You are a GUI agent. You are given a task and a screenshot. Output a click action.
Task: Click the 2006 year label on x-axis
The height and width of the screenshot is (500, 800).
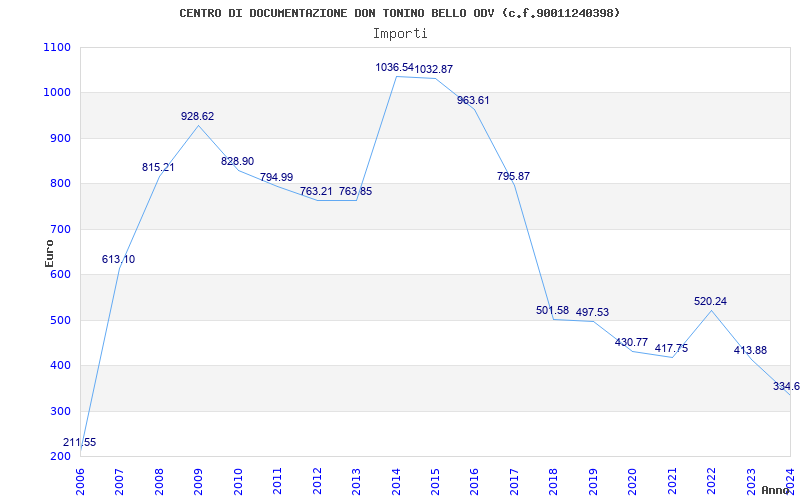[81, 481]
